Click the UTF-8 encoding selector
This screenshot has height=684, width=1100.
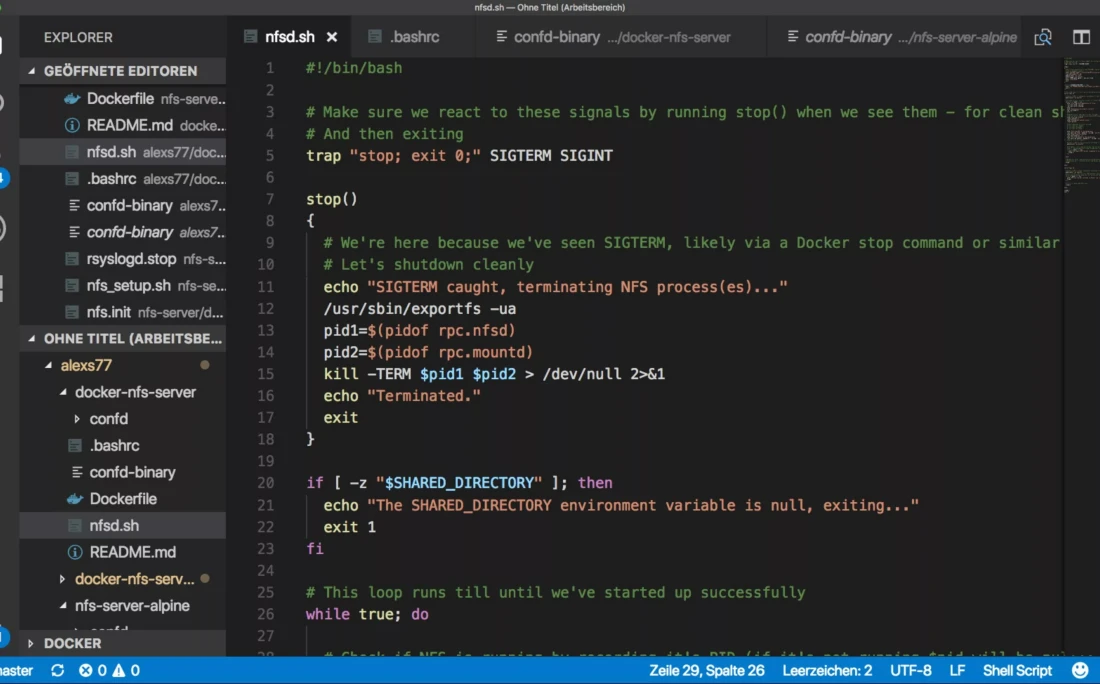point(910,670)
